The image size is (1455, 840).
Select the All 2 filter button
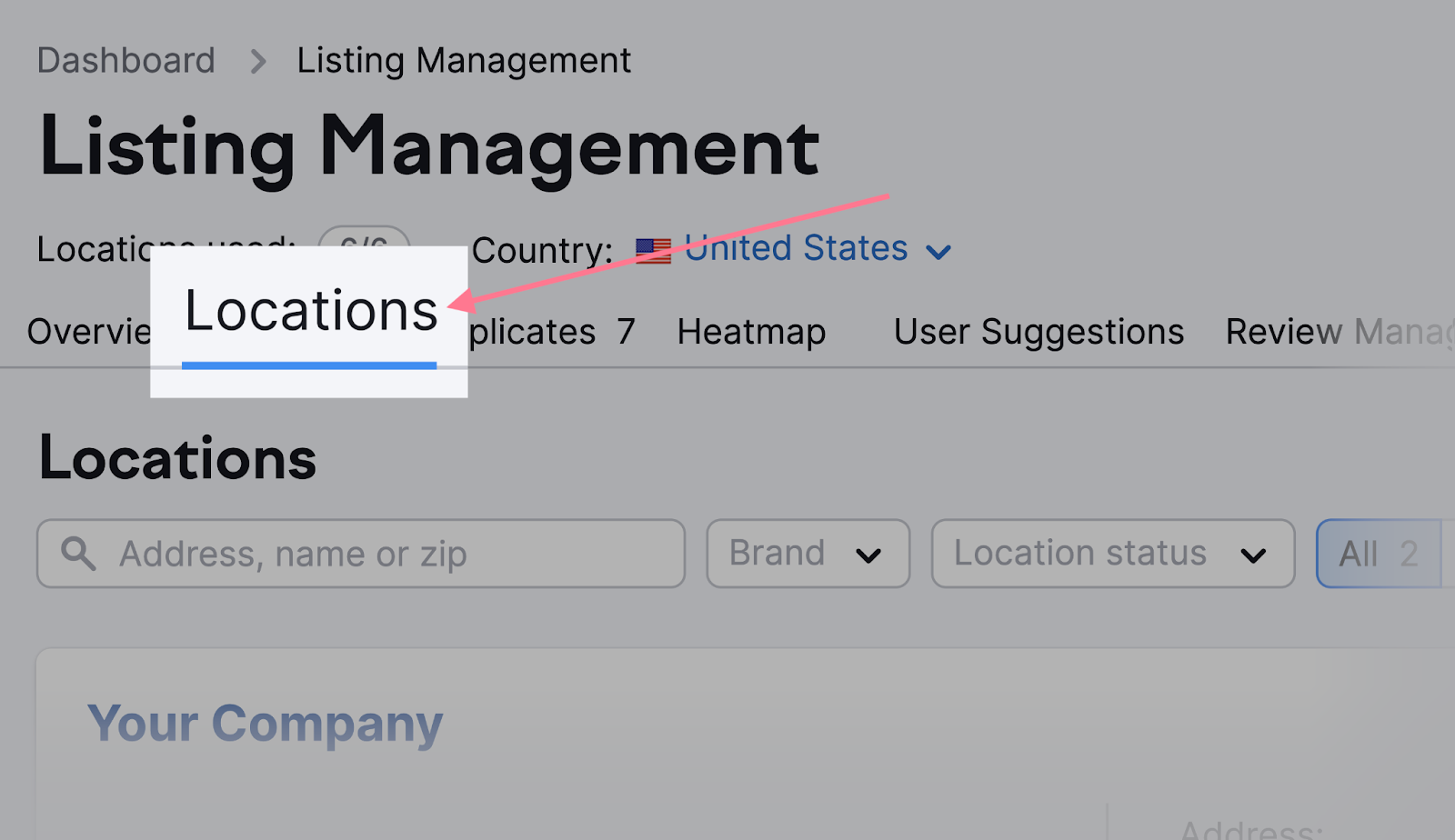click(x=1379, y=554)
